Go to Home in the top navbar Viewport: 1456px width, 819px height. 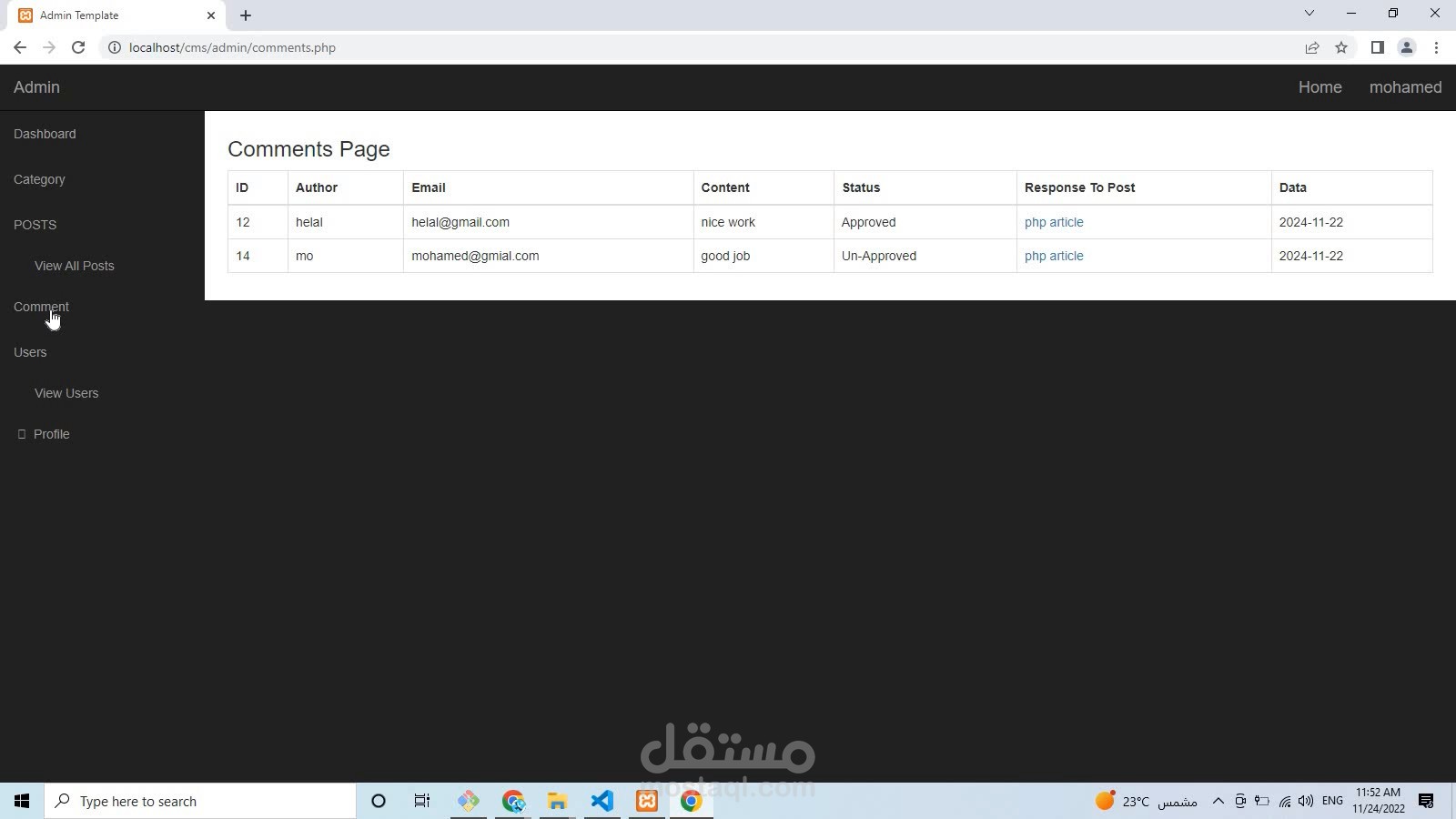1320,87
